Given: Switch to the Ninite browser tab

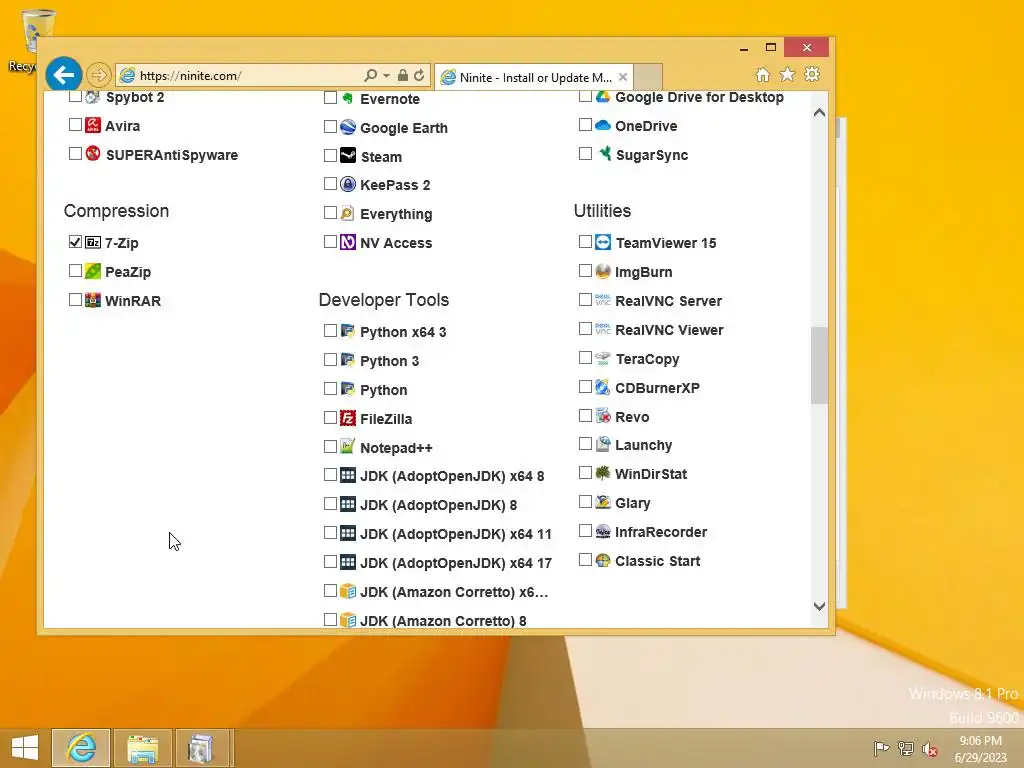Looking at the screenshot, I should (535, 77).
